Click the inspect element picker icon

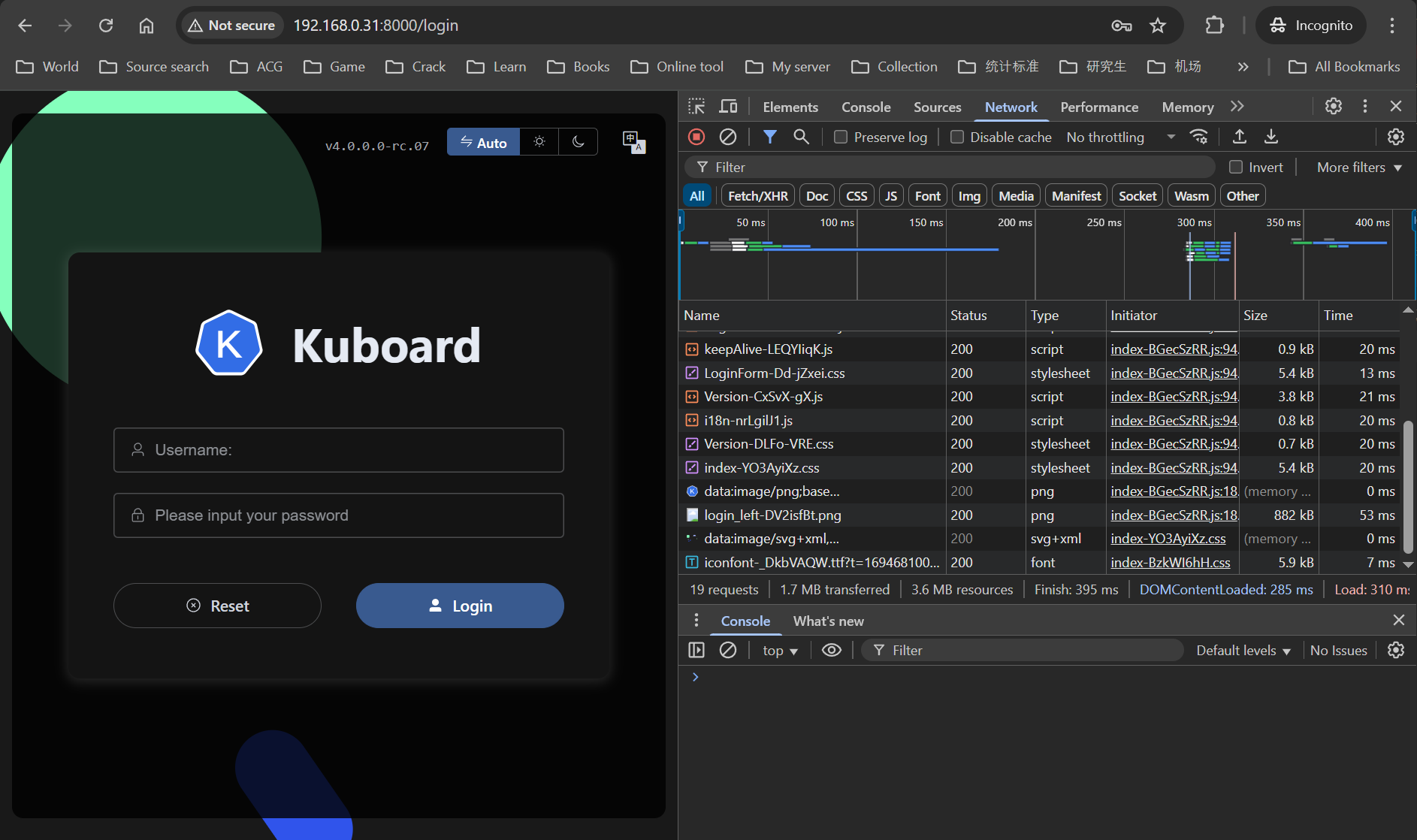coord(696,107)
